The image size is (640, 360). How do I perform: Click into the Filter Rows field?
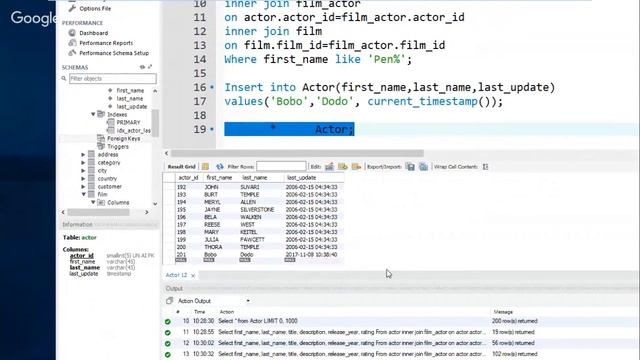coord(281,167)
